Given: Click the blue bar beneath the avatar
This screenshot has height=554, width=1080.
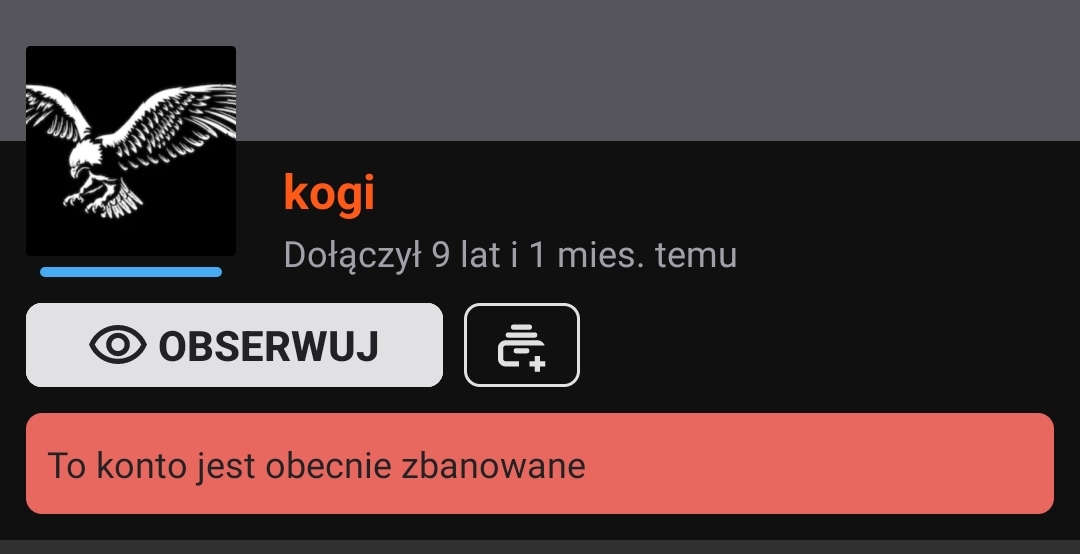Looking at the screenshot, I should pyautogui.click(x=131, y=272).
